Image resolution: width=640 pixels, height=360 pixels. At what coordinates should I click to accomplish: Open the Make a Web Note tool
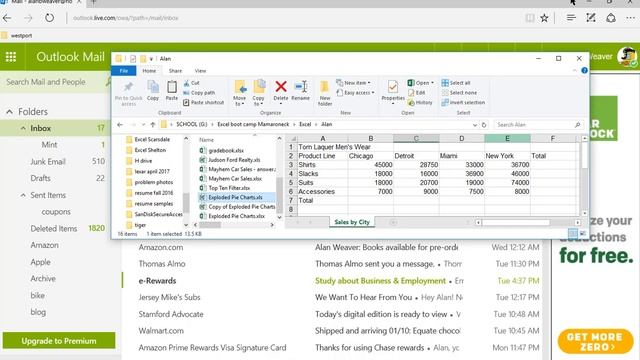point(591,18)
